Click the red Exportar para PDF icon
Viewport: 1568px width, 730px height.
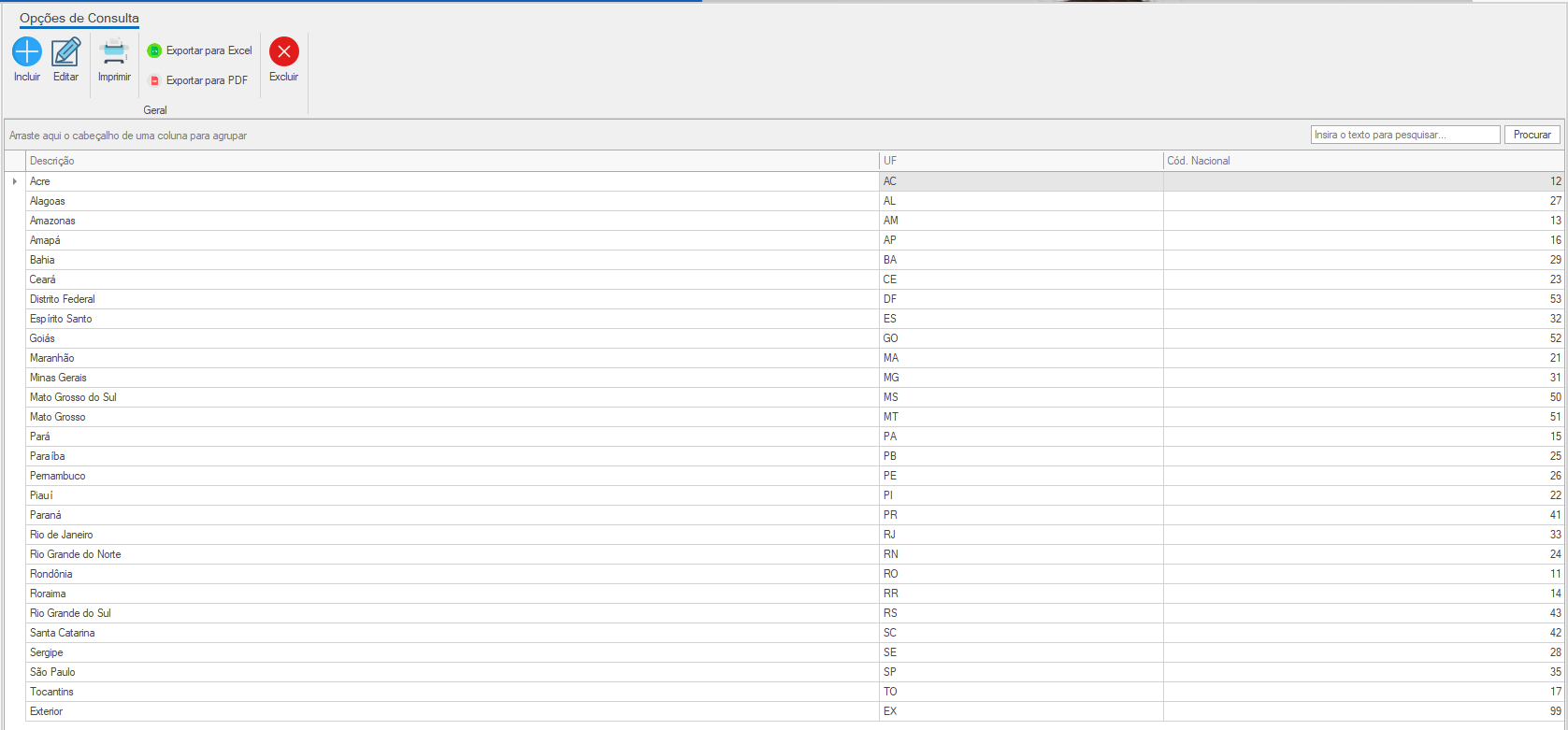[154, 81]
